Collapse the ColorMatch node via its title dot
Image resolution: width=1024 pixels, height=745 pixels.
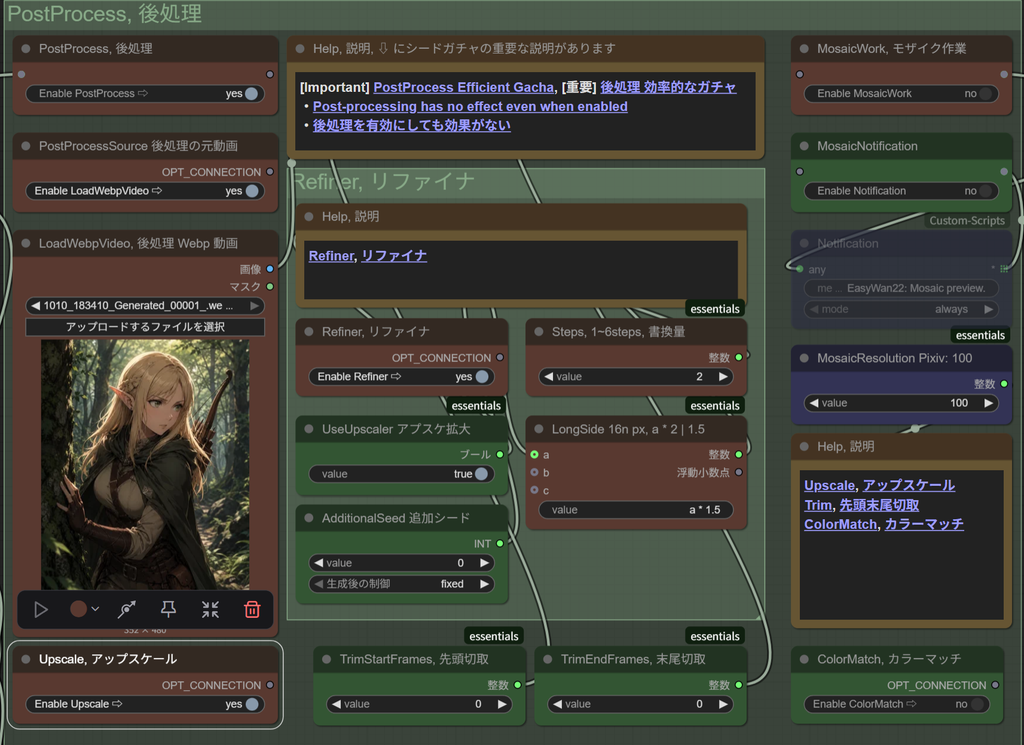click(804, 659)
